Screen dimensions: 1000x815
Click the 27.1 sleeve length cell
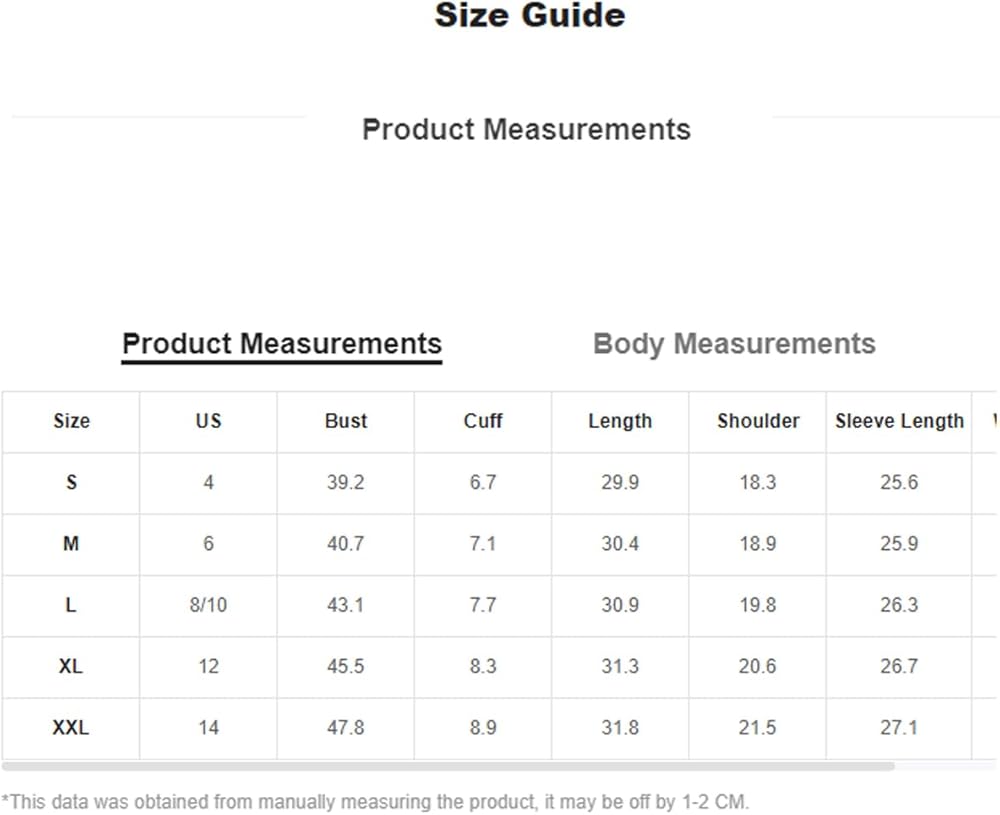click(x=899, y=728)
